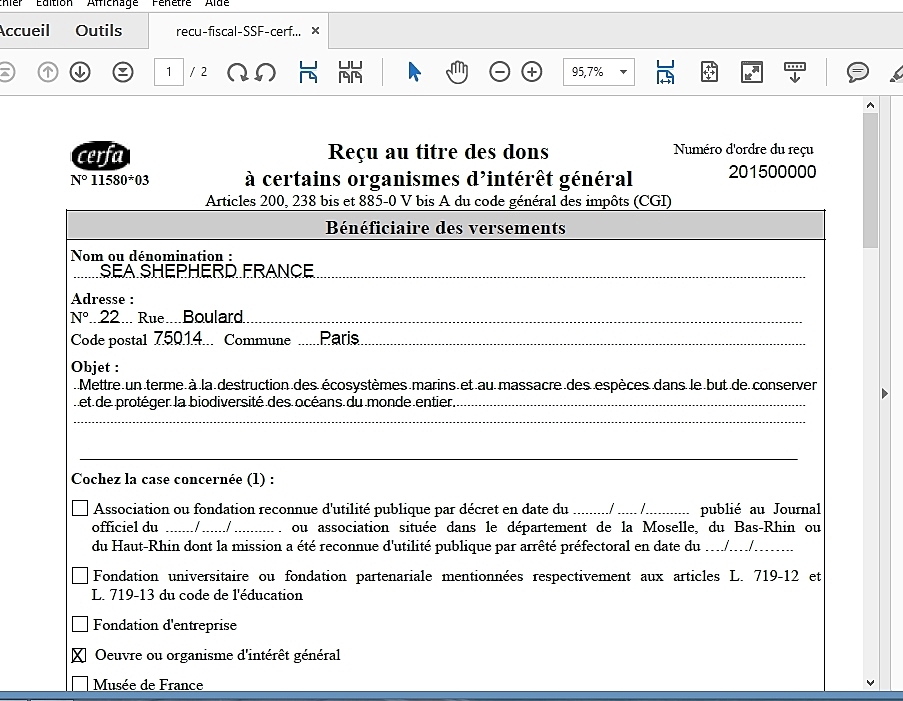
Task: Close the recu-fiscal-SSF document tab
Action: [316, 31]
